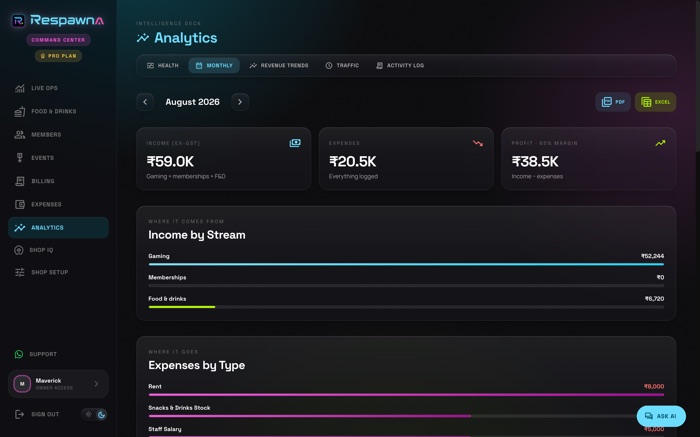
Task: Click the Income by Stream heading
Action: (x=197, y=235)
